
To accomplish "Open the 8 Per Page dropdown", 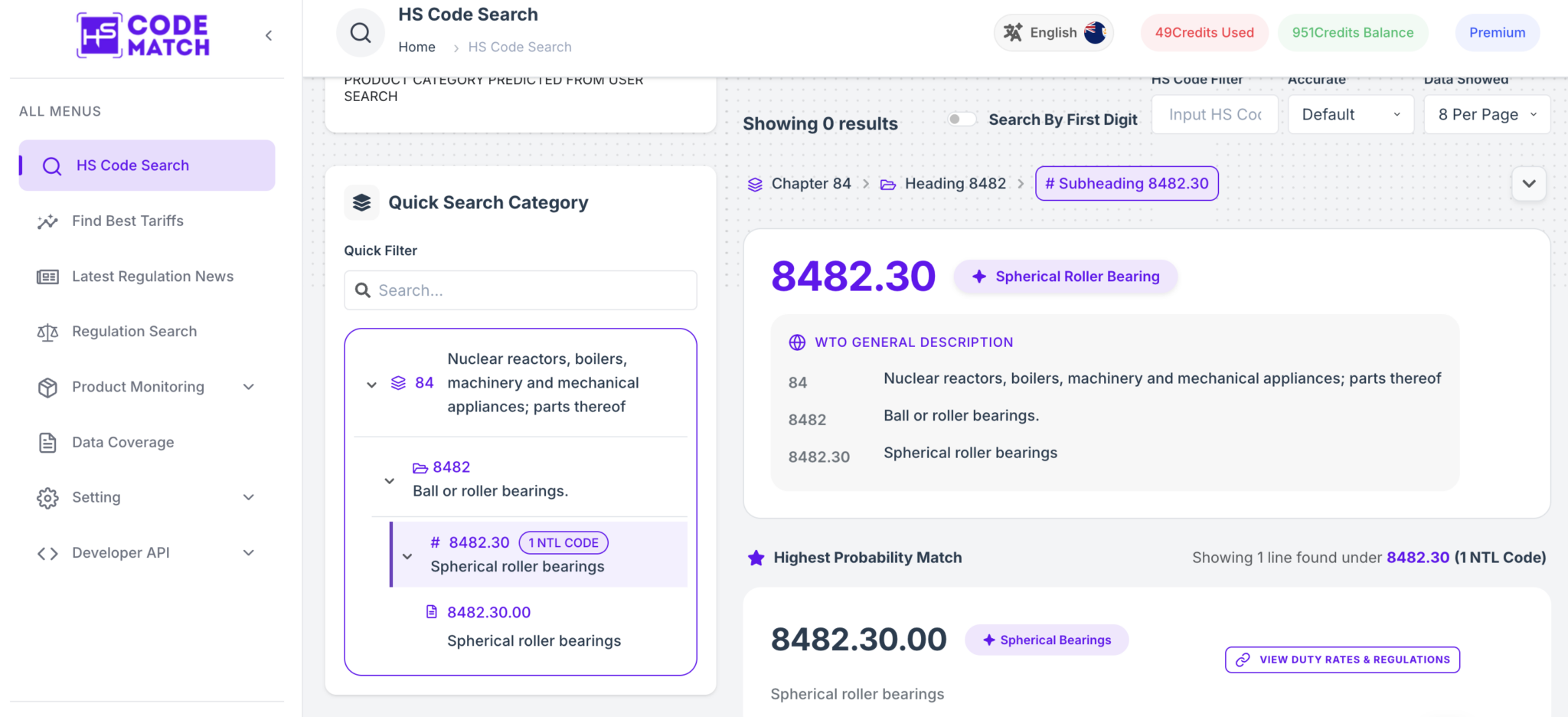I will [x=1487, y=115].
